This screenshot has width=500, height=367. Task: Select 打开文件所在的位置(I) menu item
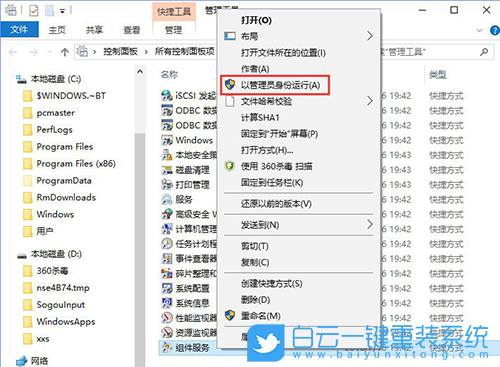[283, 53]
